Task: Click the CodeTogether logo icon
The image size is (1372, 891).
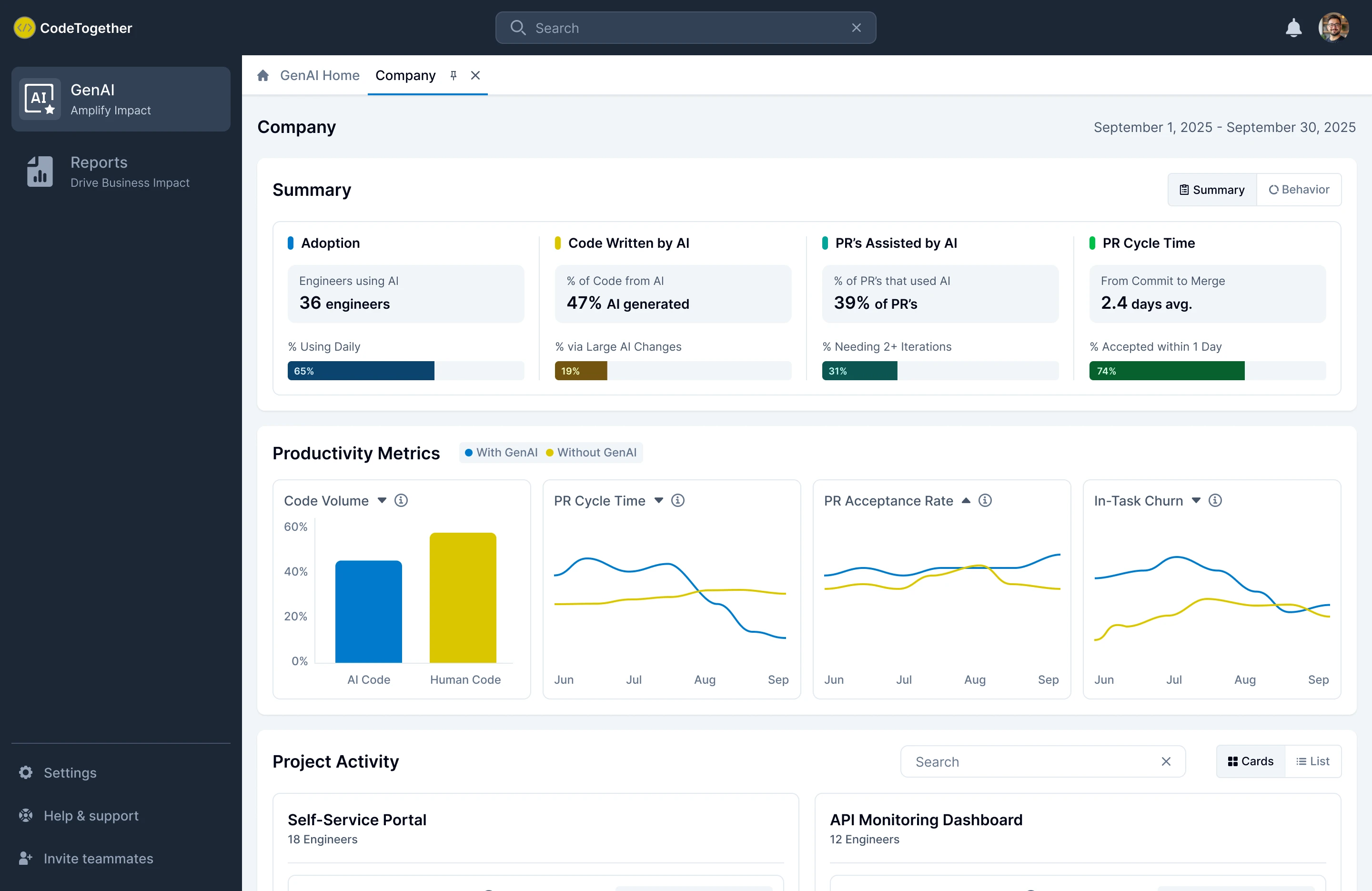Action: click(x=24, y=28)
